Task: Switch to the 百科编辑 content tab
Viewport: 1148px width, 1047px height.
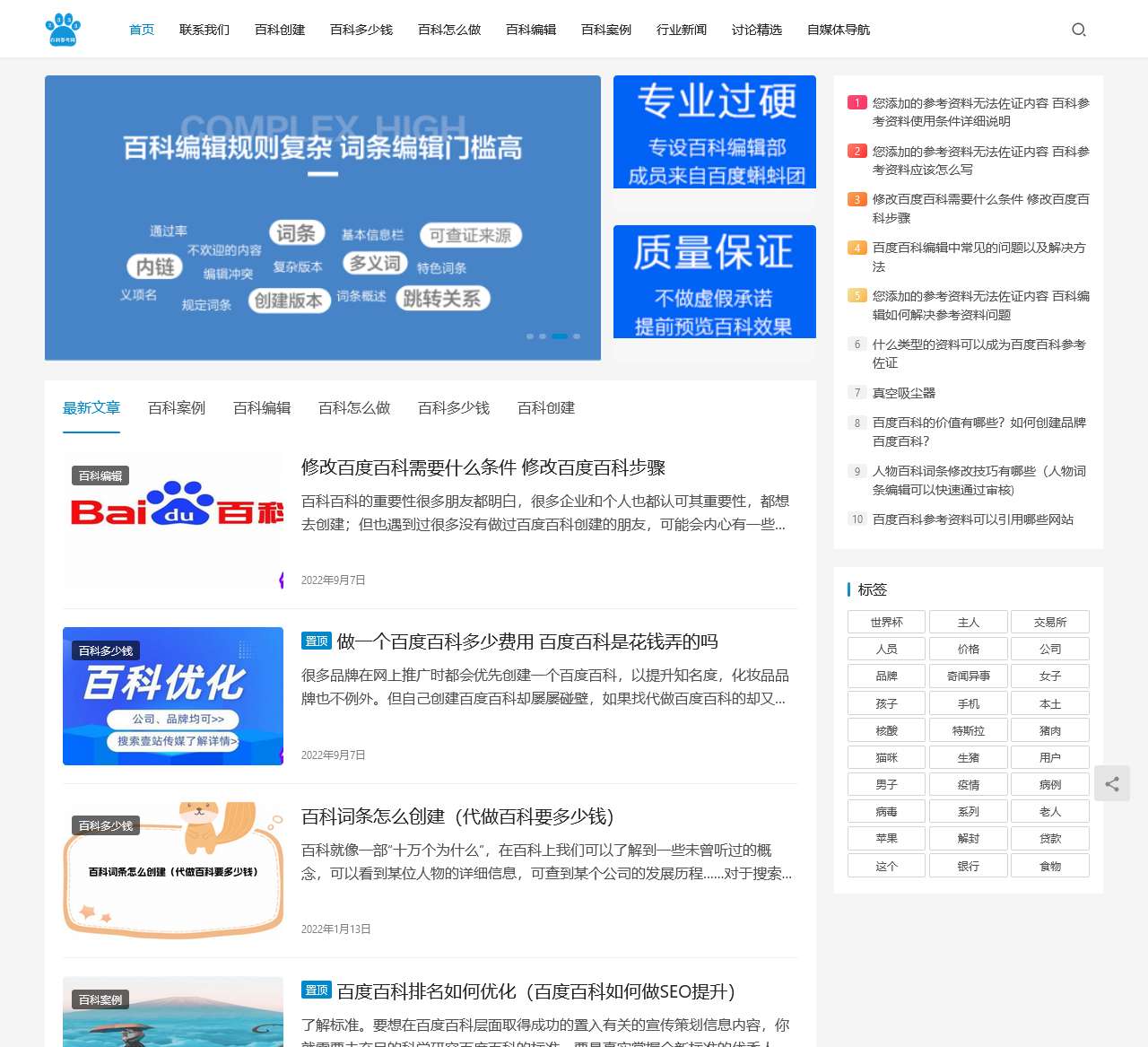Action: click(262, 408)
